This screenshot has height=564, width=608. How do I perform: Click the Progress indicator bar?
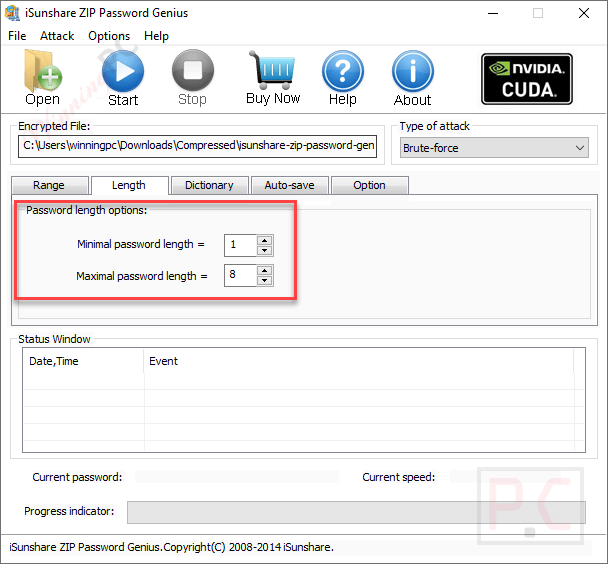tap(356, 512)
